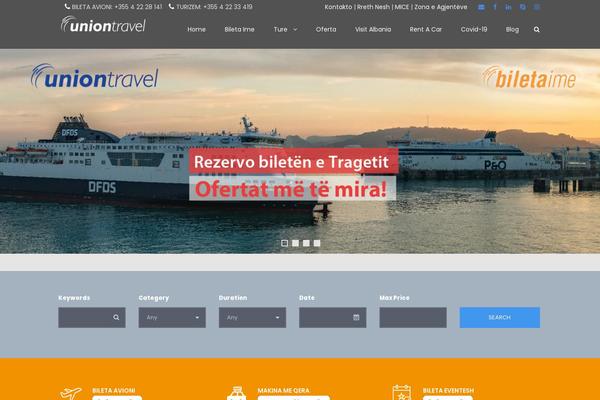Select the second slider dot

point(295,243)
